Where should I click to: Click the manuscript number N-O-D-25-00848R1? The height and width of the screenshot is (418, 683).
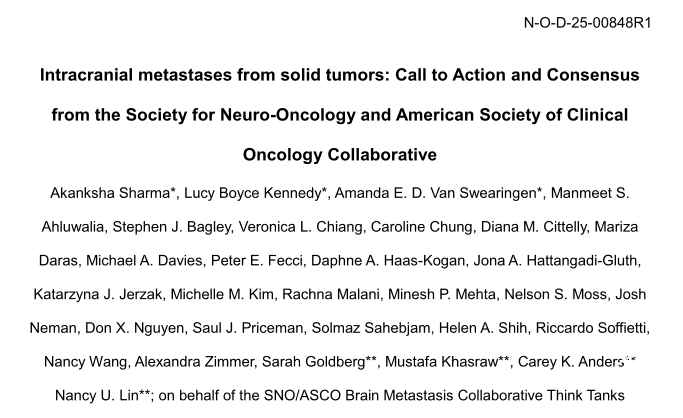(x=587, y=23)
